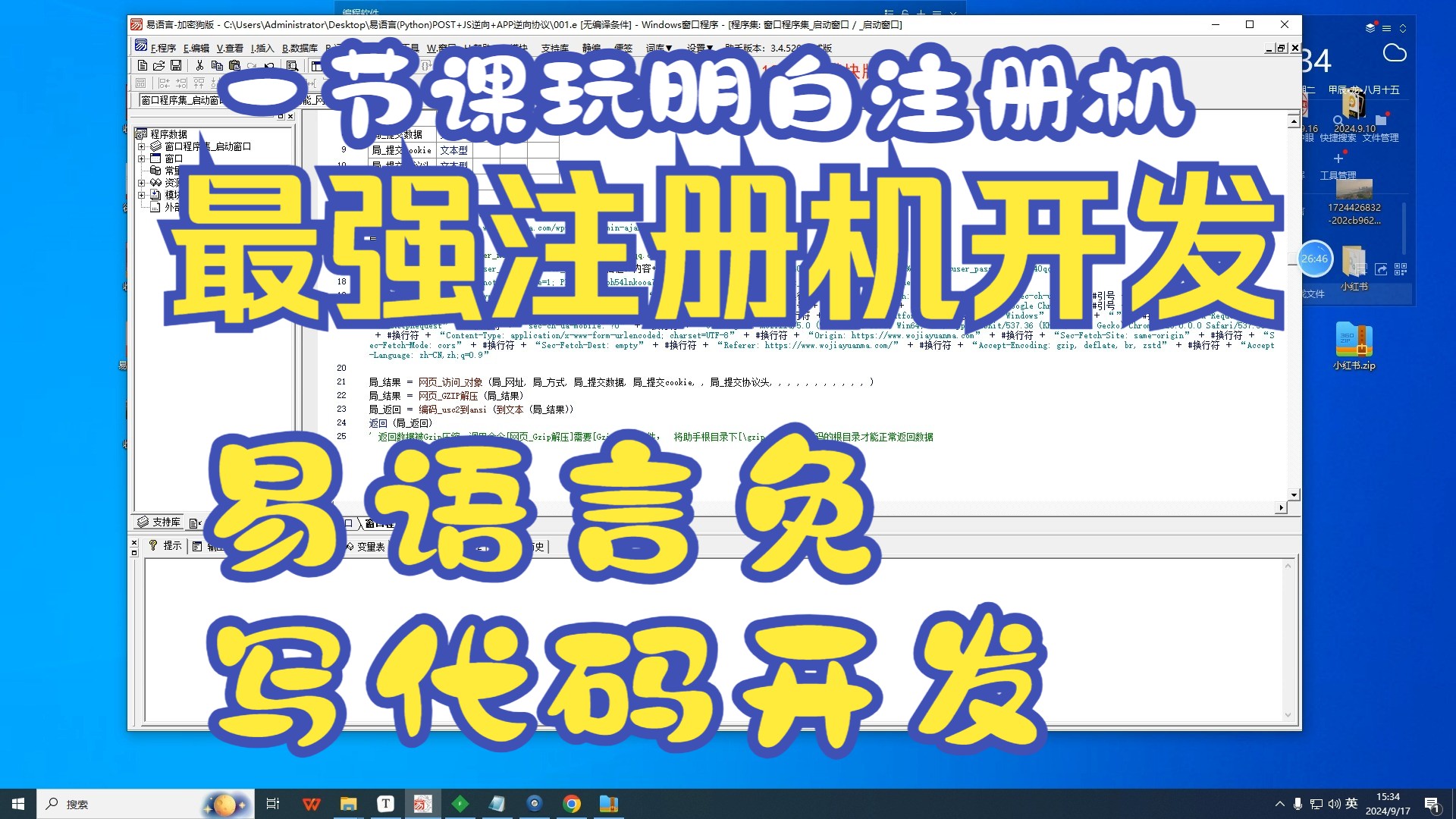1456x819 pixels.
Task: Click the widget layers icon
Action: 1370,28
